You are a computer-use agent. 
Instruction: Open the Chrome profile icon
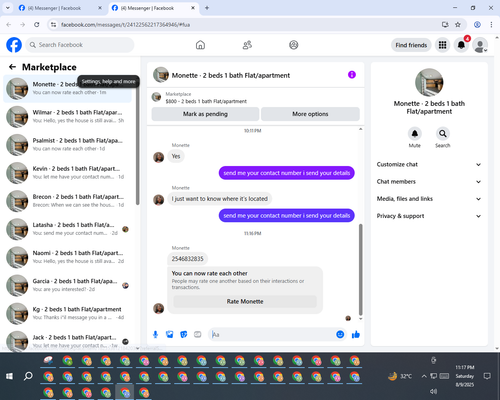pos(477,25)
